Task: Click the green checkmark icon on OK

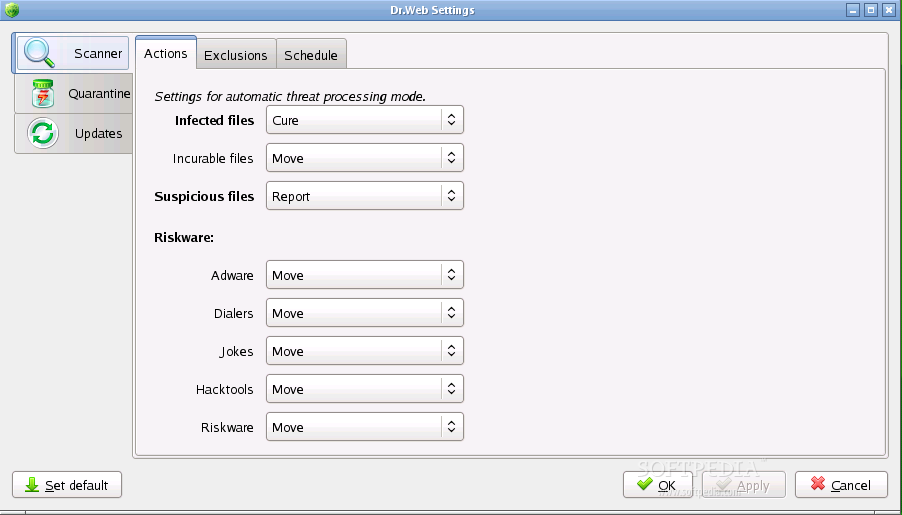Action: tap(645, 484)
